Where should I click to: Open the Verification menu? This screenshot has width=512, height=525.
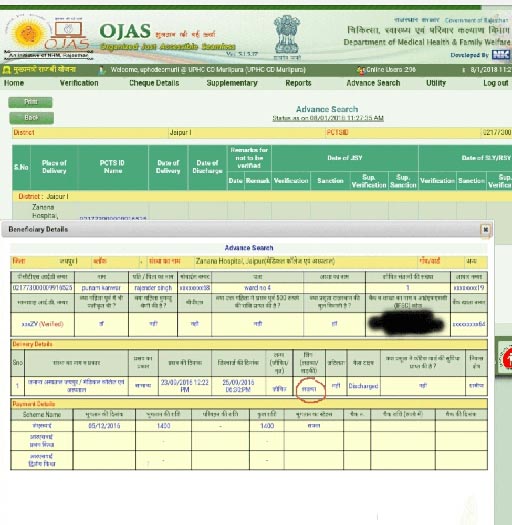coord(79,83)
